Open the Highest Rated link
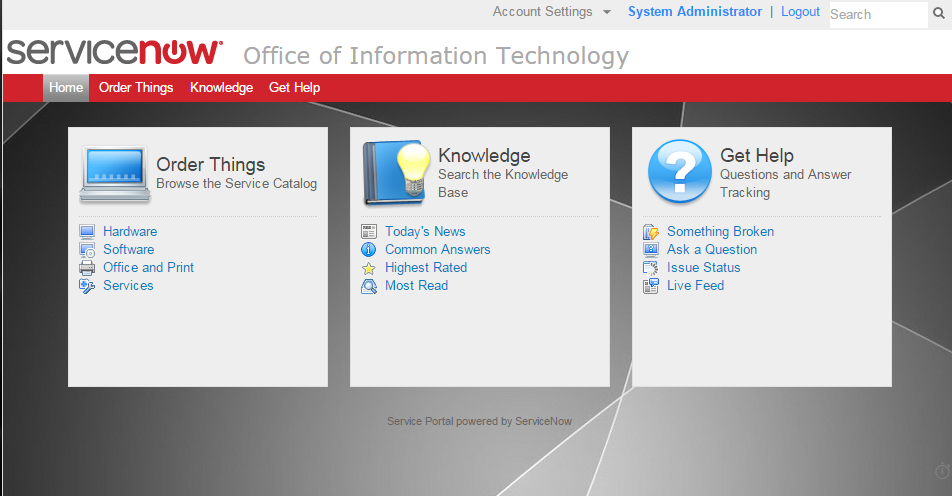This screenshot has width=952, height=496. (426, 268)
